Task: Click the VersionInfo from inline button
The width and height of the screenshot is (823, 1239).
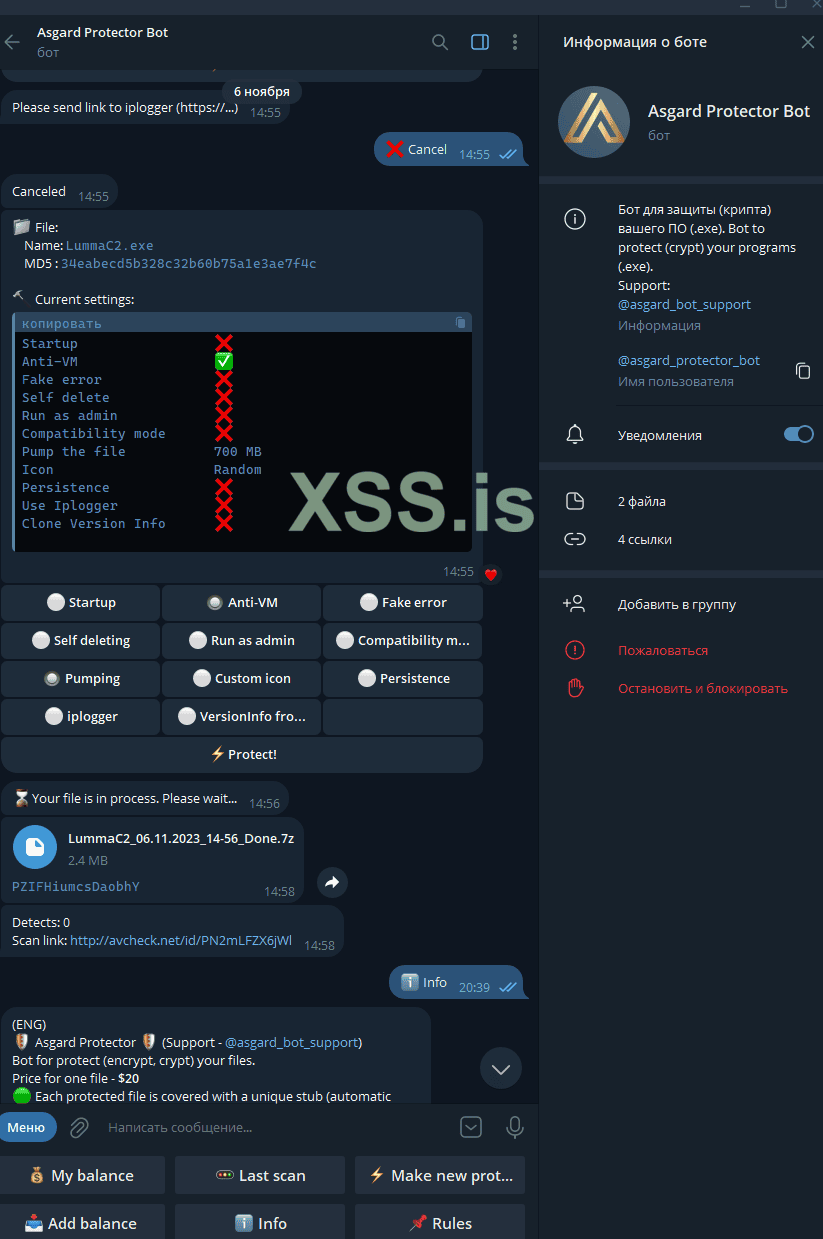Action: pyautogui.click(x=242, y=717)
